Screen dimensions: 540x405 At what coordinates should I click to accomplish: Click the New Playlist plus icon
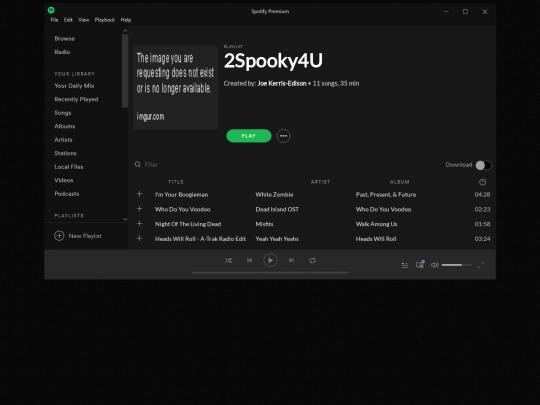[59, 236]
